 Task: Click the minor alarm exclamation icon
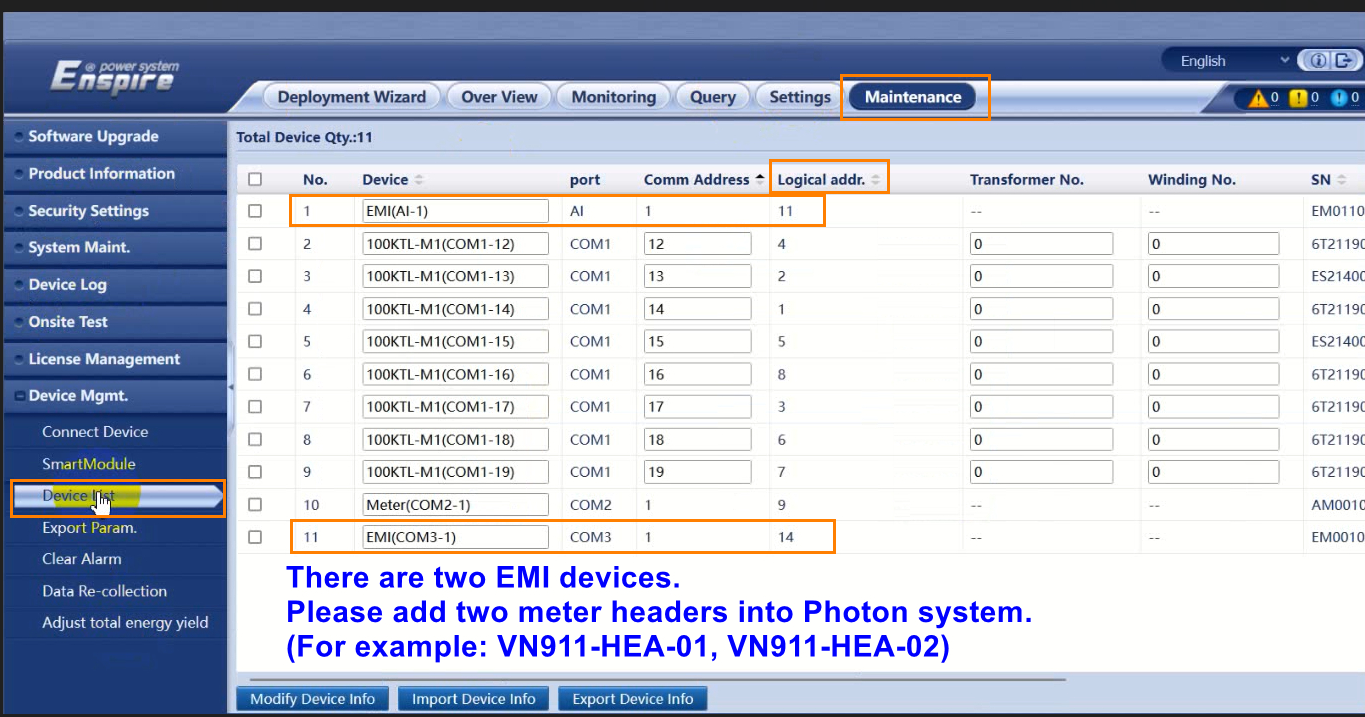pos(1298,97)
